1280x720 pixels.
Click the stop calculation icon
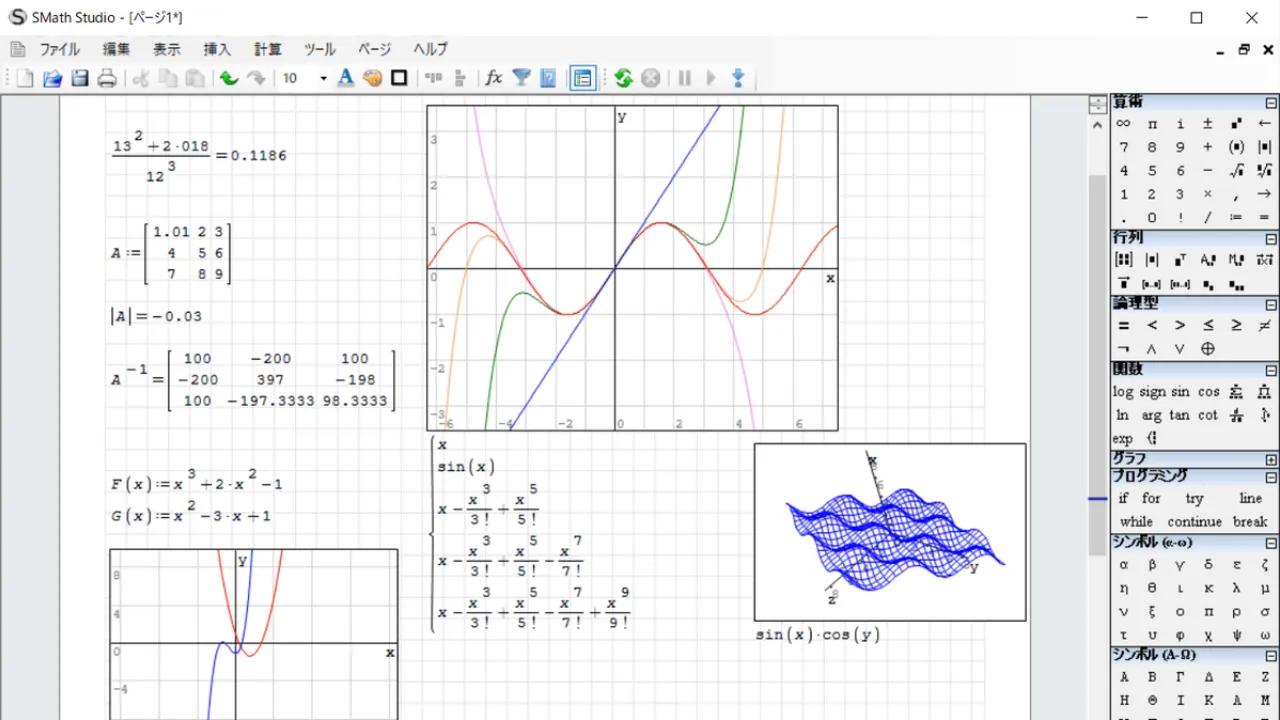coord(651,78)
